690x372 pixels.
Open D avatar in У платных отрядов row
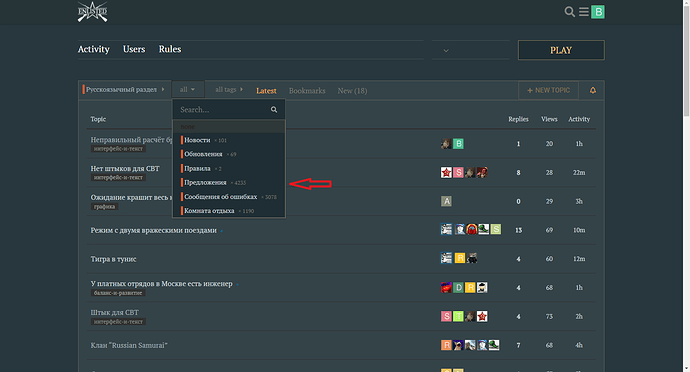coord(458,287)
